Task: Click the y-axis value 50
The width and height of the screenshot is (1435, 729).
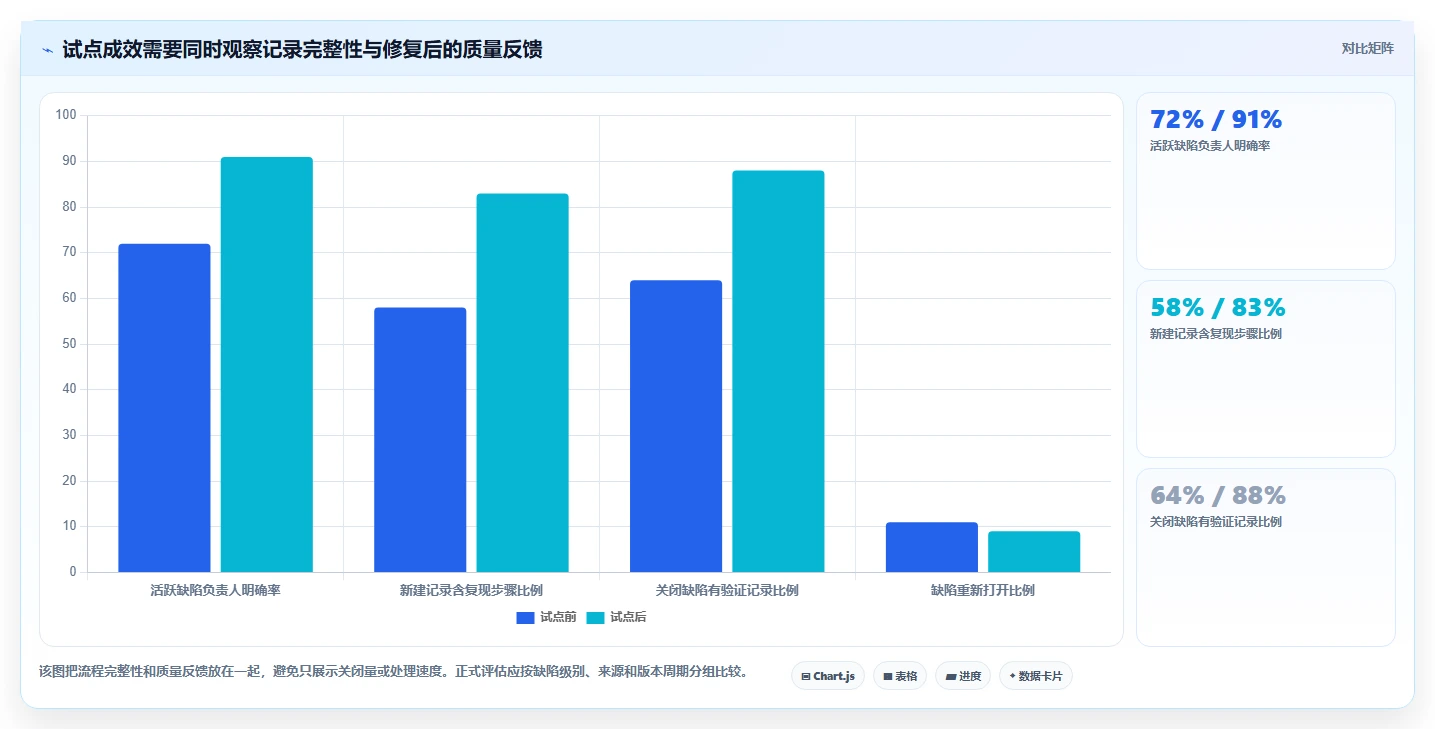Action: (x=69, y=344)
